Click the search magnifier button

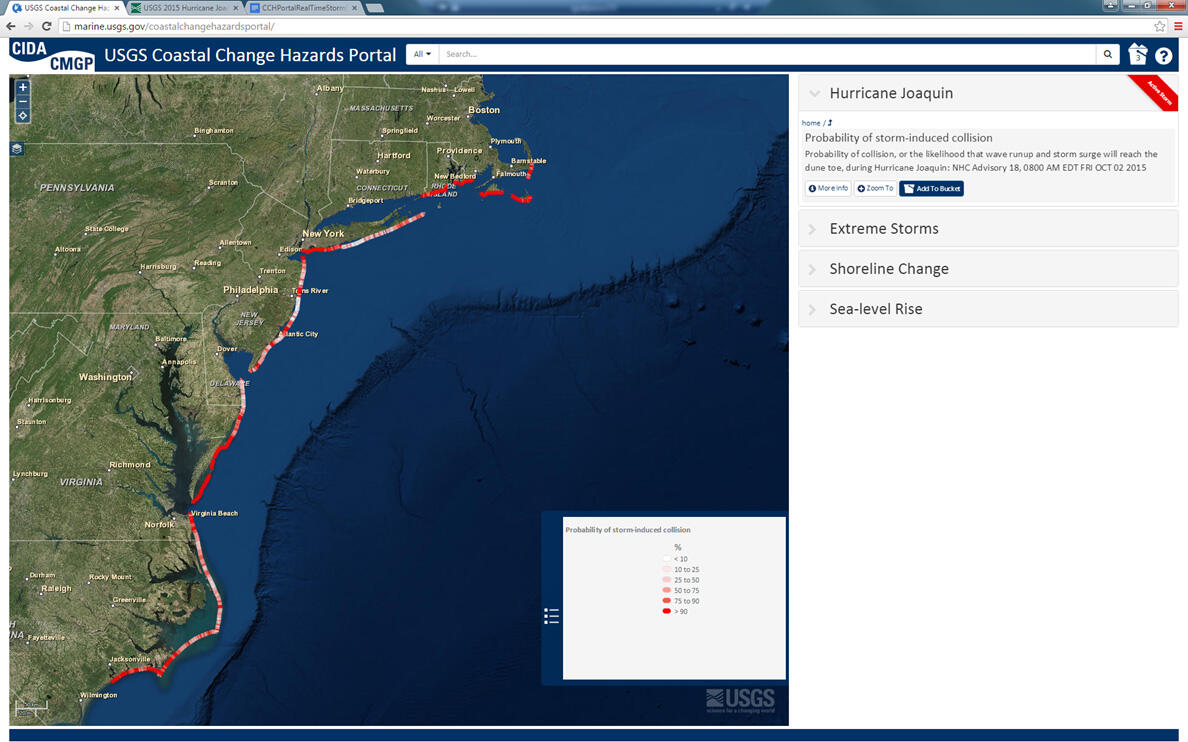(1108, 54)
